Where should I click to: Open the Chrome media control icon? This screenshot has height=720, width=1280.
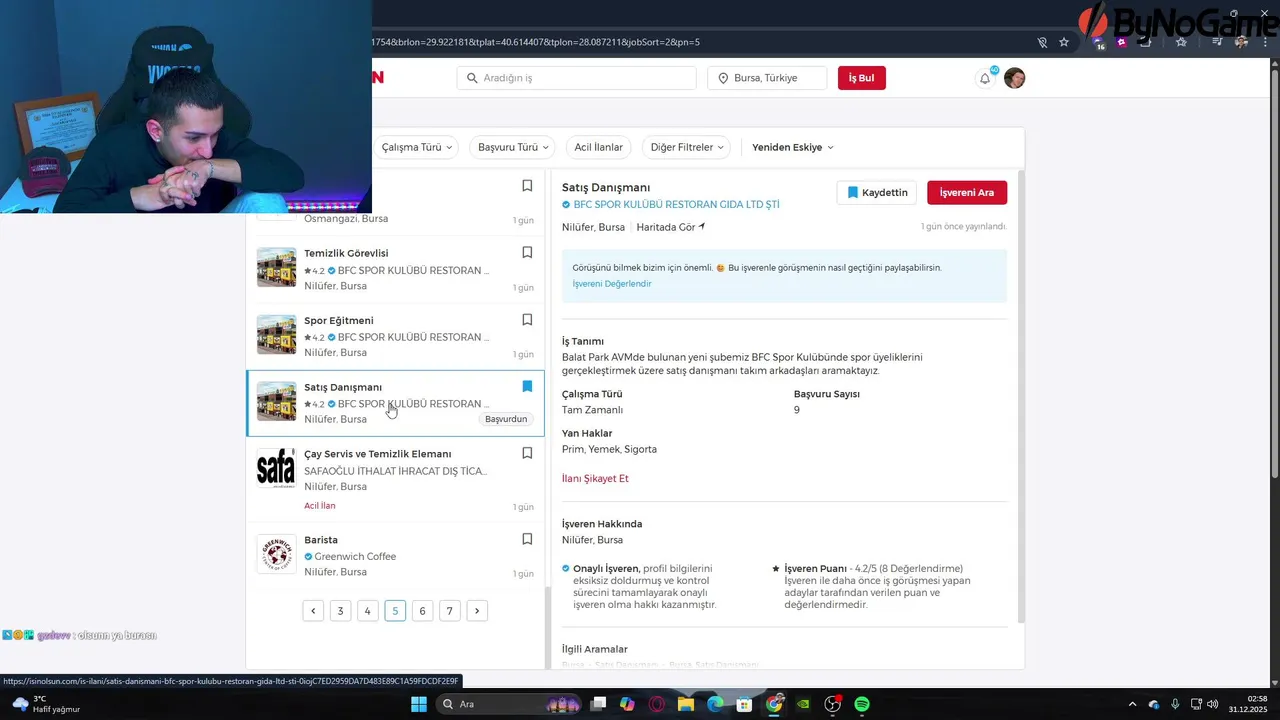coord(1216,42)
